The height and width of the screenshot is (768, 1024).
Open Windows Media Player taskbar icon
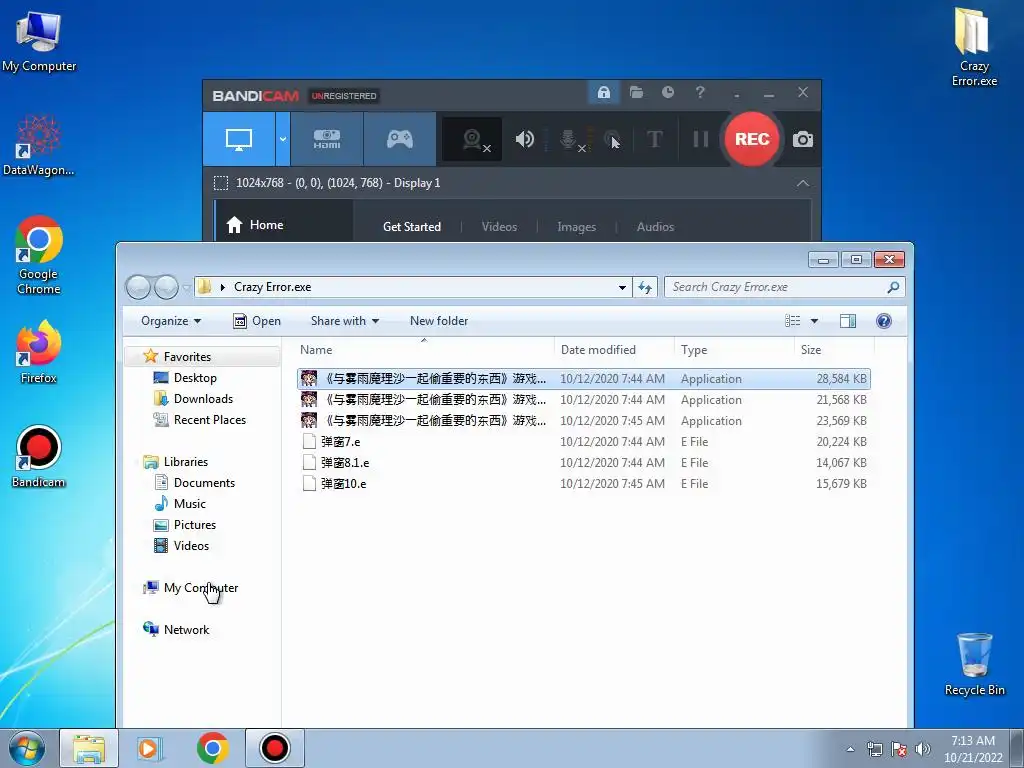coord(150,748)
